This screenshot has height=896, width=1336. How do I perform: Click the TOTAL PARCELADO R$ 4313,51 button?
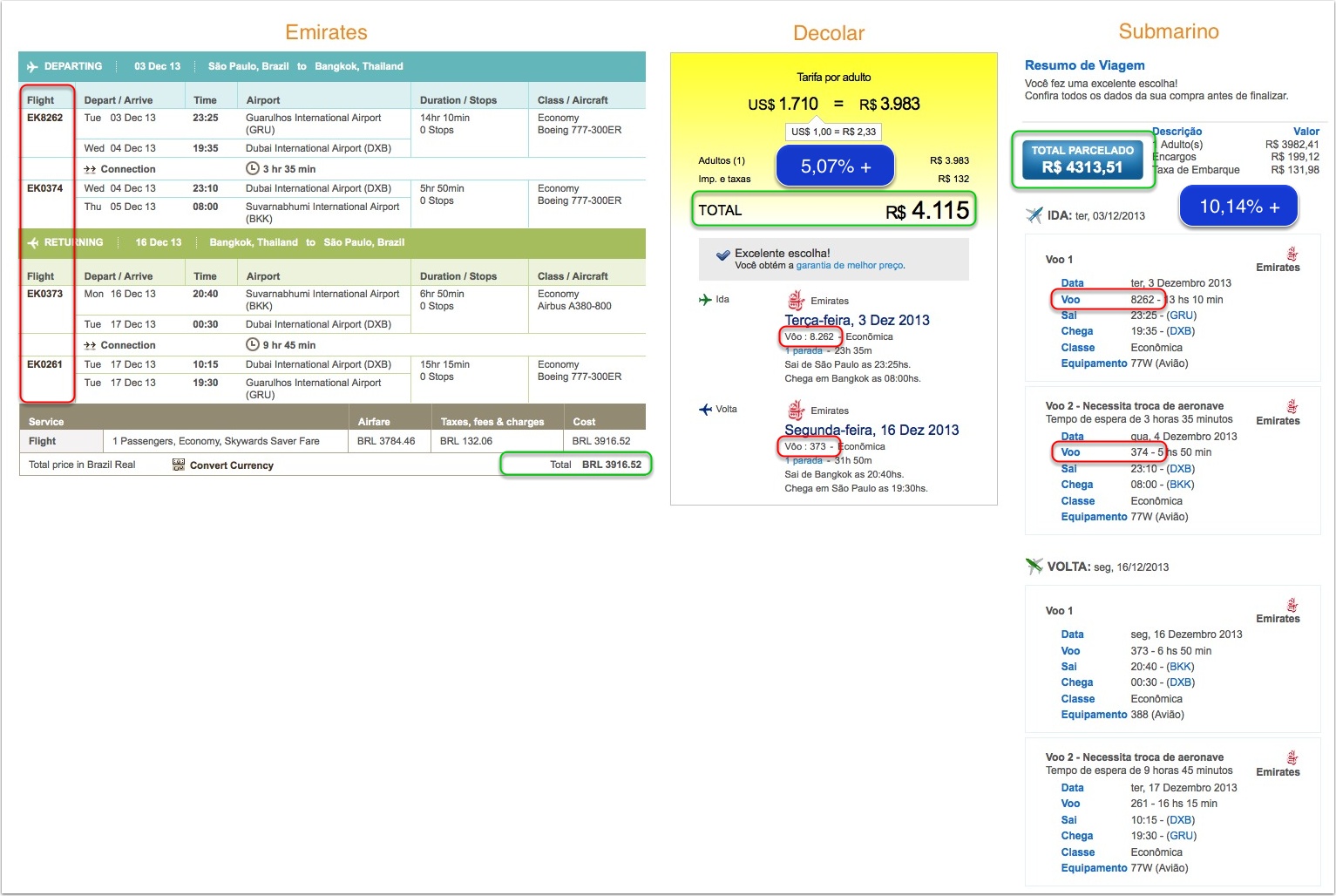click(1082, 160)
